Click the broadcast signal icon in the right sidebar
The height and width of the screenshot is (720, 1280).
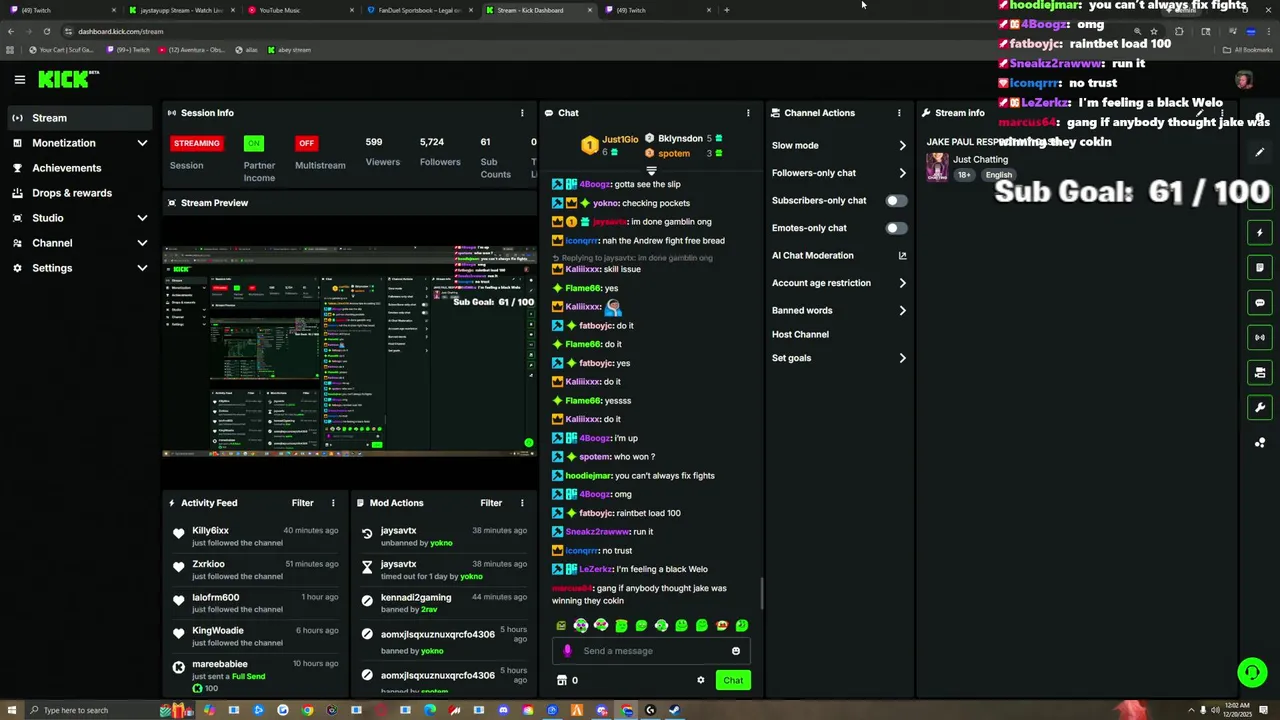[x=1260, y=338]
